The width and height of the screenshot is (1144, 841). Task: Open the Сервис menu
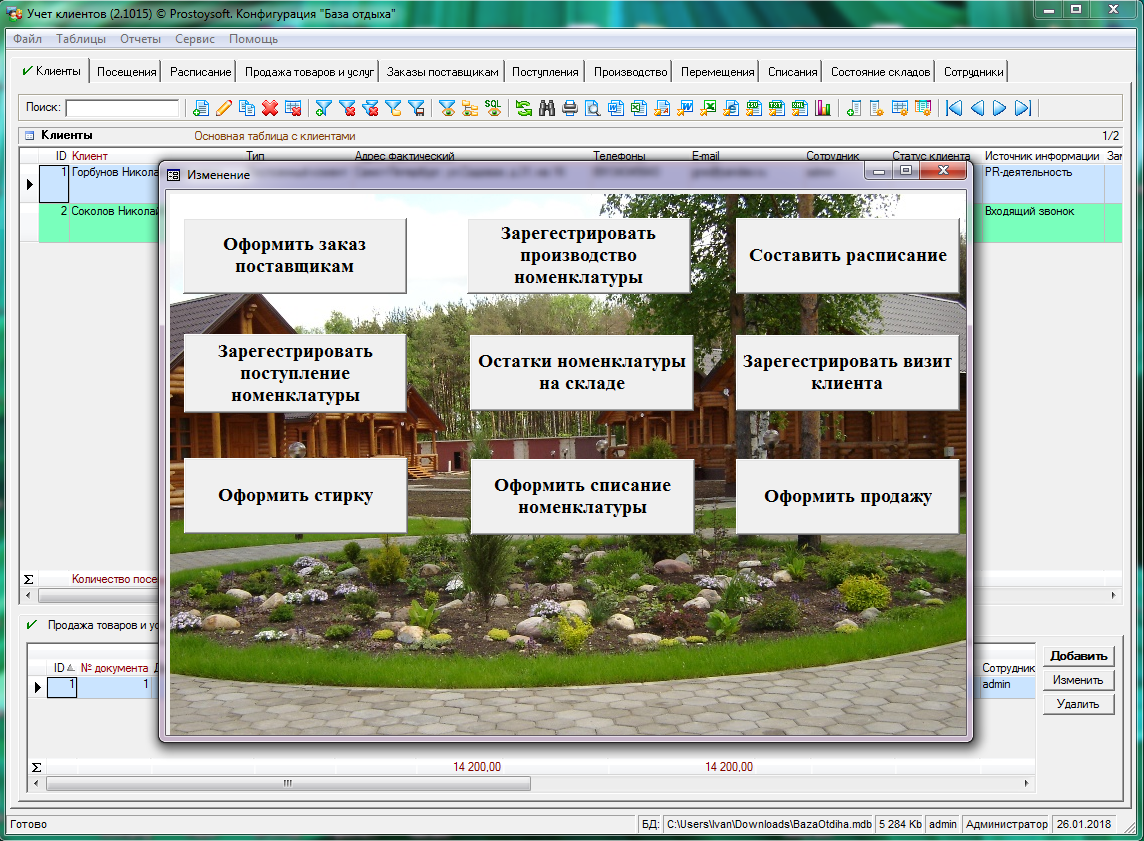pos(194,39)
